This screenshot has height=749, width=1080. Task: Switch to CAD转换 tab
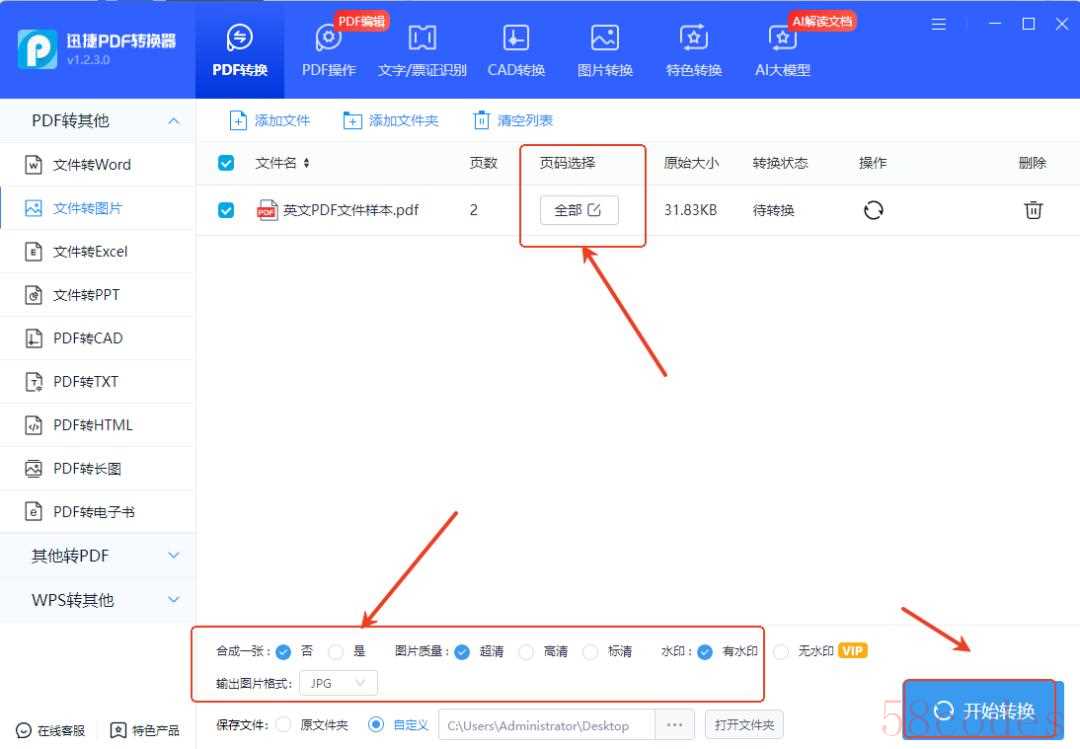pos(516,50)
